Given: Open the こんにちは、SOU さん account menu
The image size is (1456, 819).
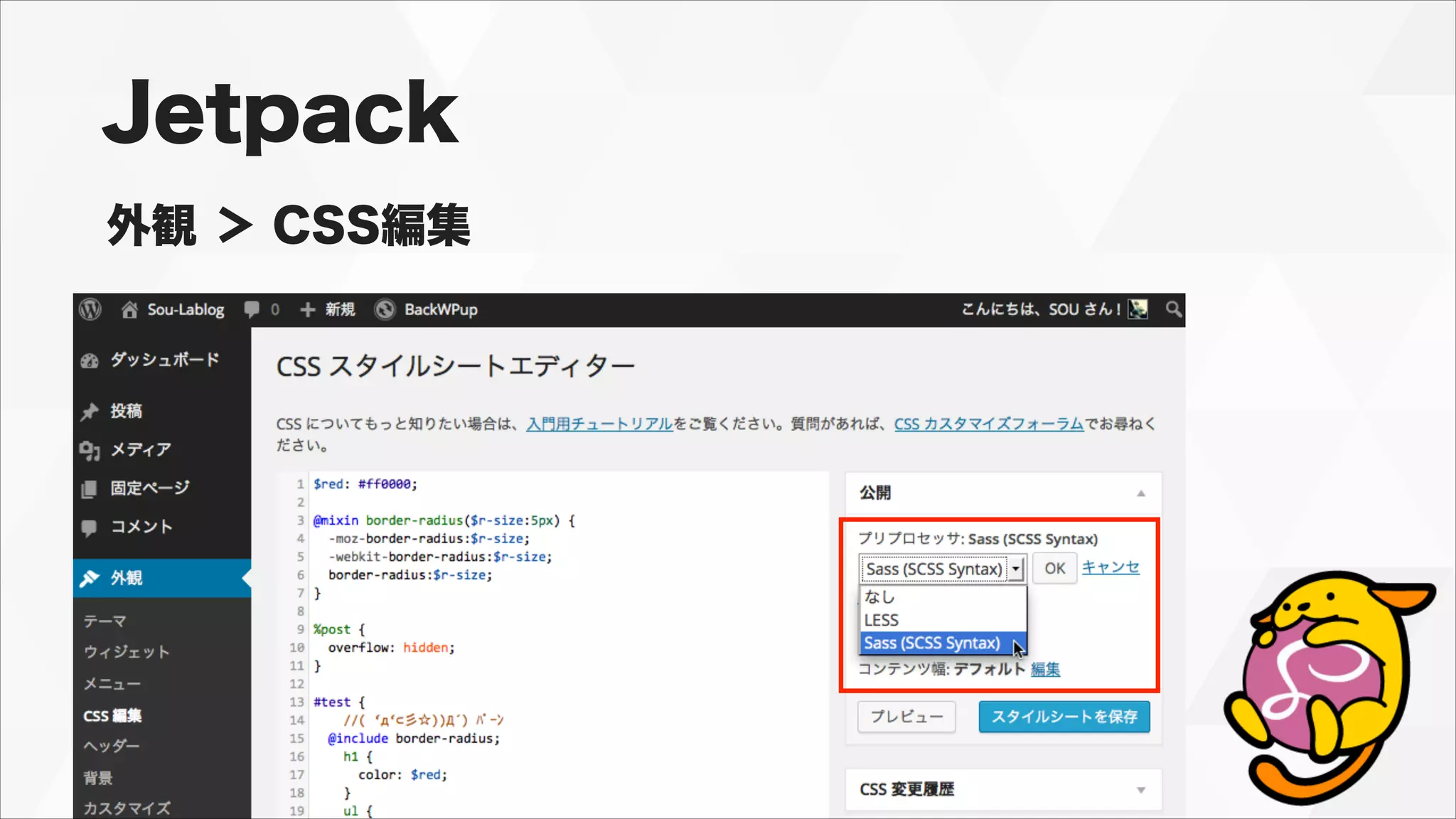Looking at the screenshot, I should coord(1041,309).
